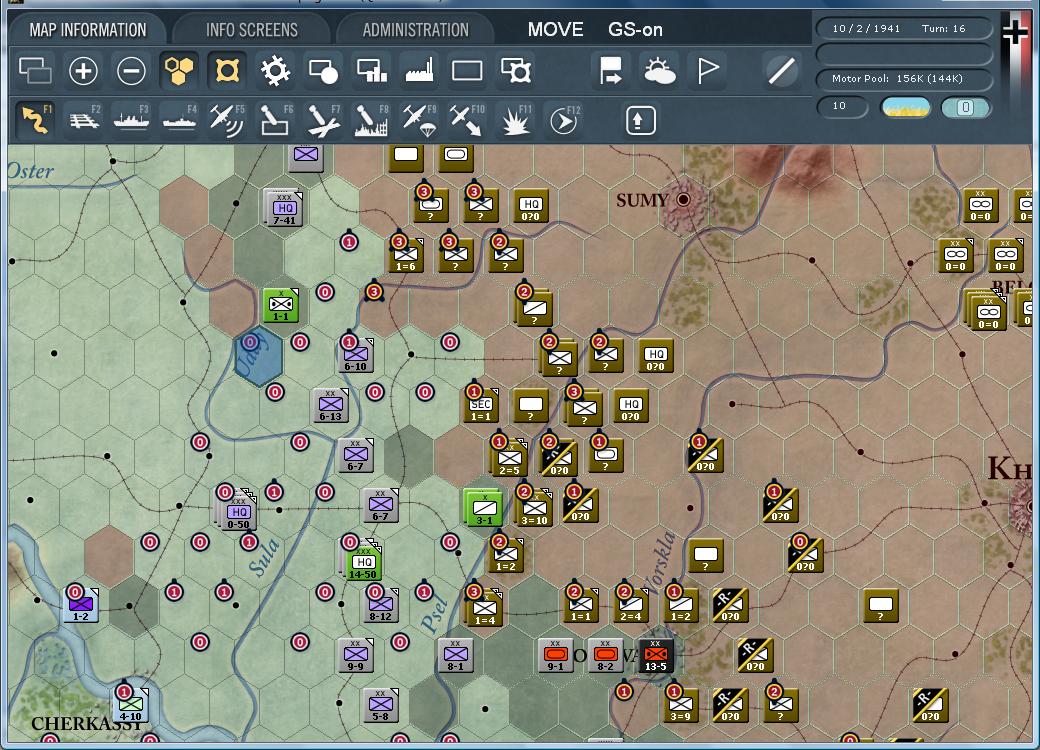Toggle the hex grid honeycomb overlay
Viewport: 1040px width, 750px height.
tap(177, 70)
